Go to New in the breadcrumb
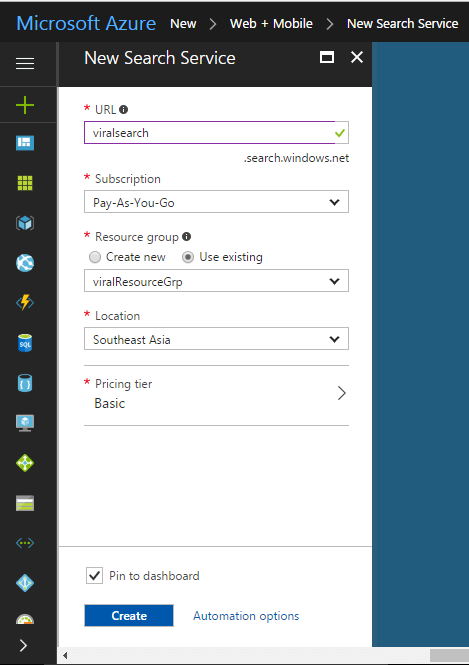Image resolution: width=469 pixels, height=665 pixels. click(183, 24)
